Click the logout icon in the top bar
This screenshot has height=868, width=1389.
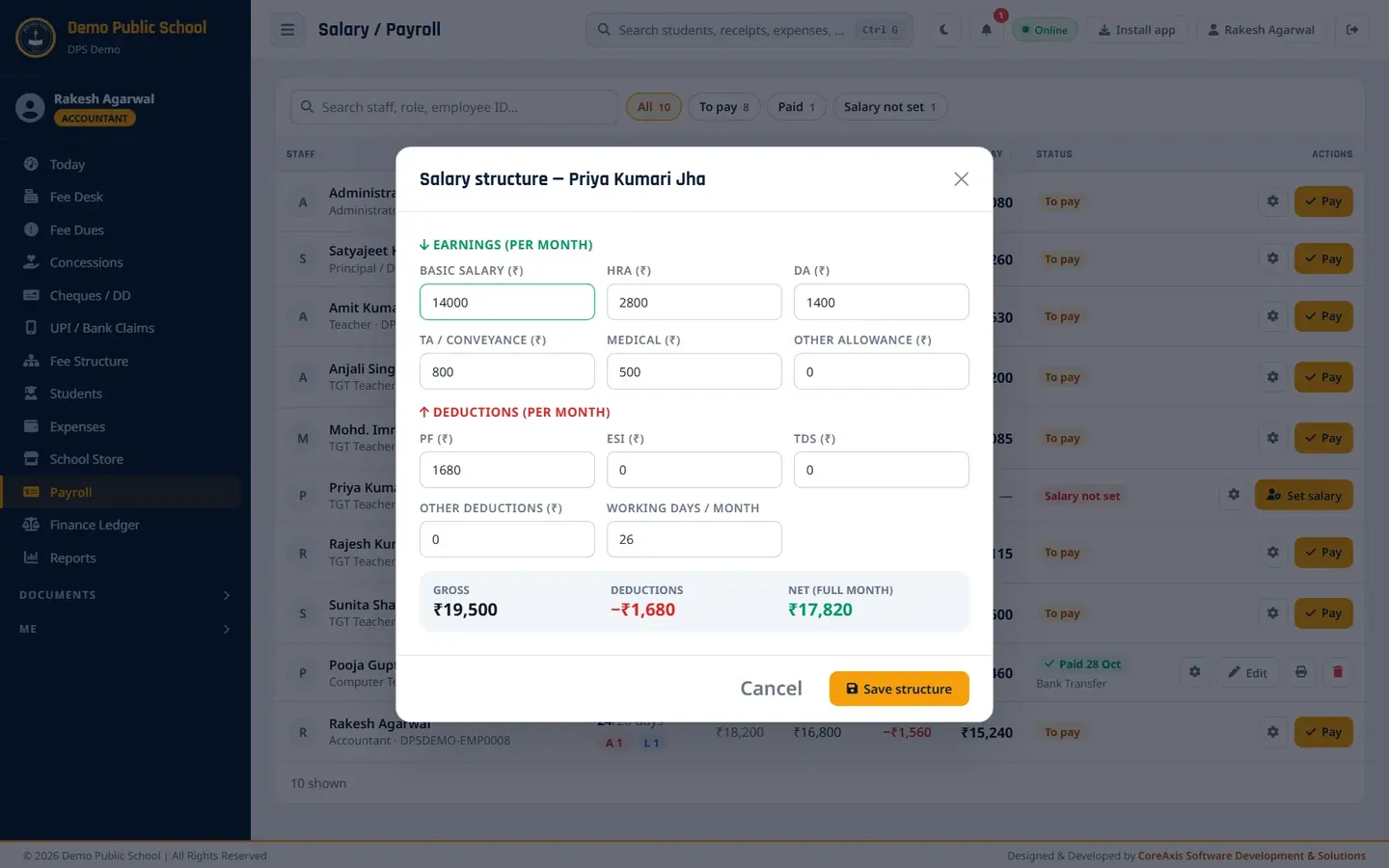[x=1352, y=30]
